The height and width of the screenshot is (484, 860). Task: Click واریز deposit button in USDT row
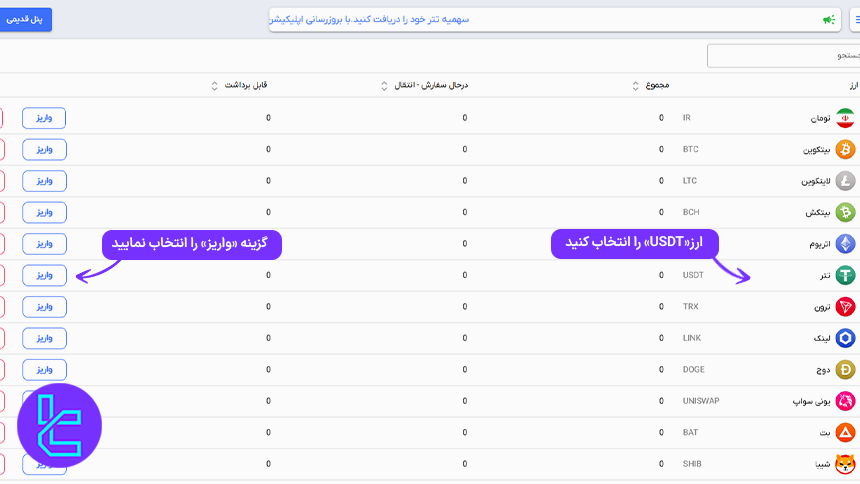point(44,275)
